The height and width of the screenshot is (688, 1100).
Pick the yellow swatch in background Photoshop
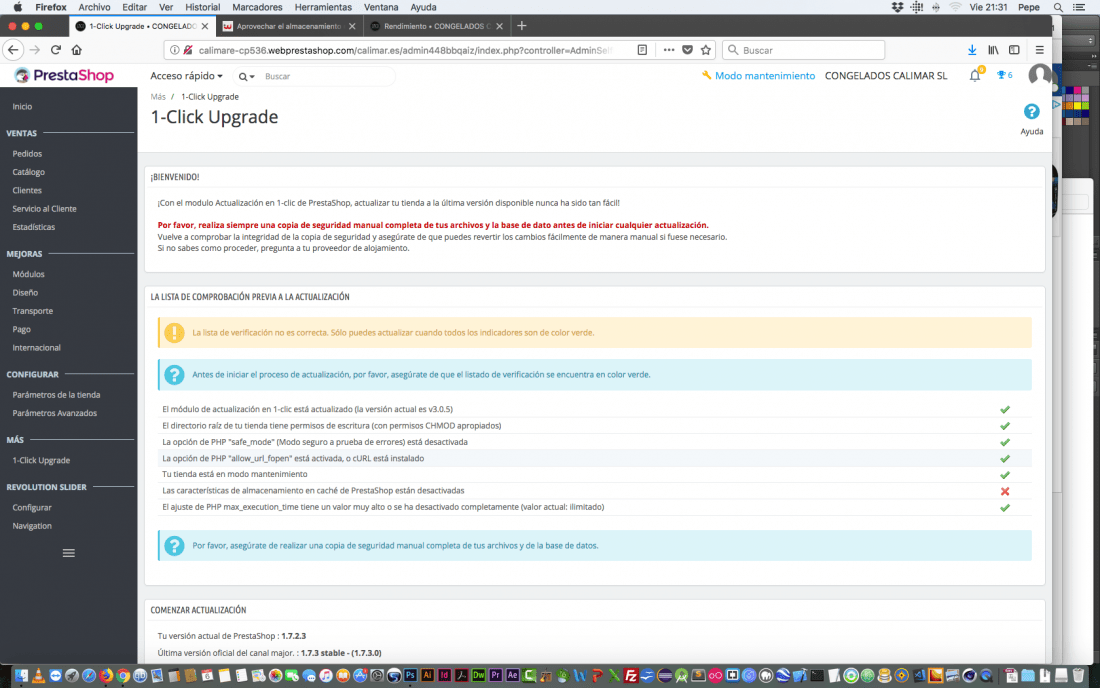point(1077,105)
